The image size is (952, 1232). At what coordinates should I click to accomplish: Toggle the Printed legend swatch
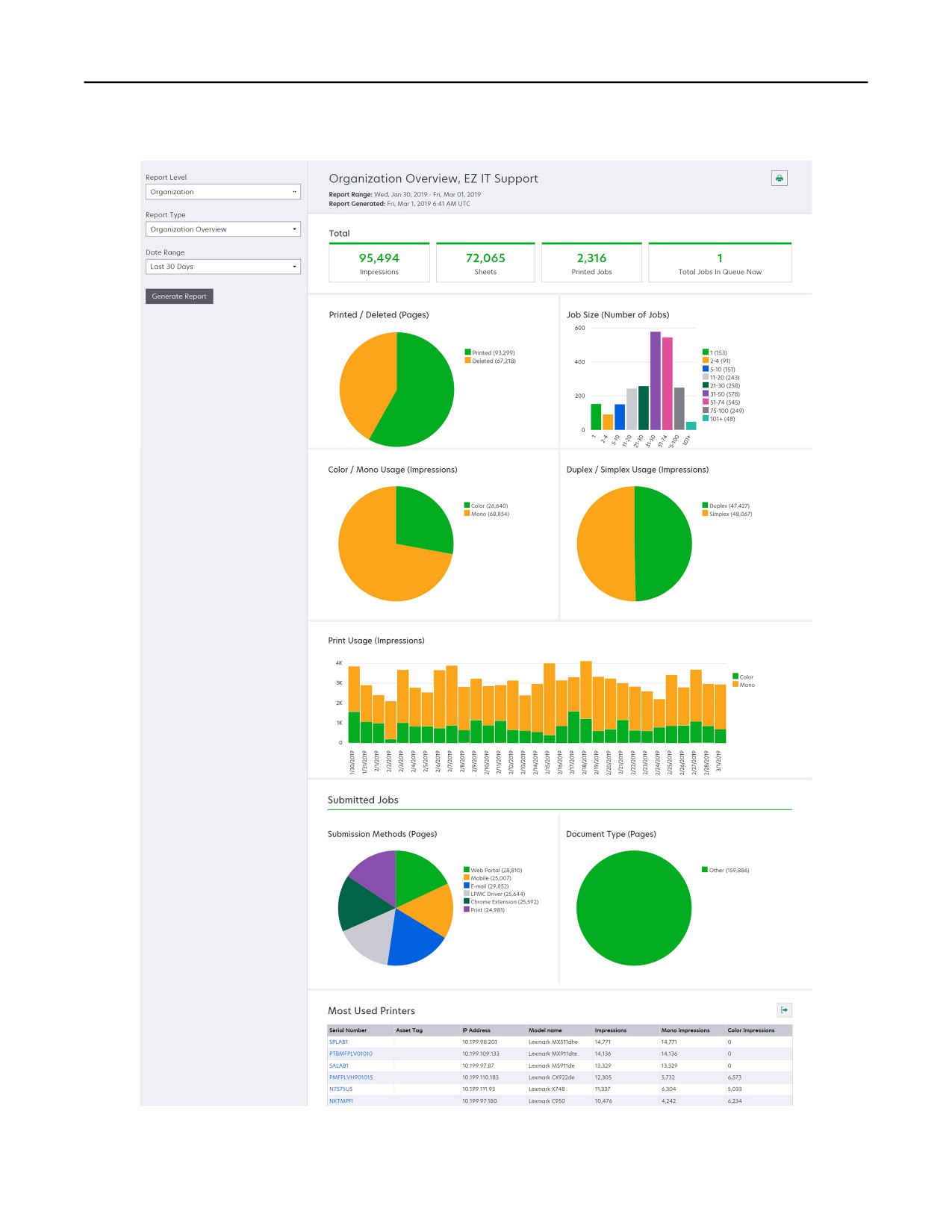point(467,352)
